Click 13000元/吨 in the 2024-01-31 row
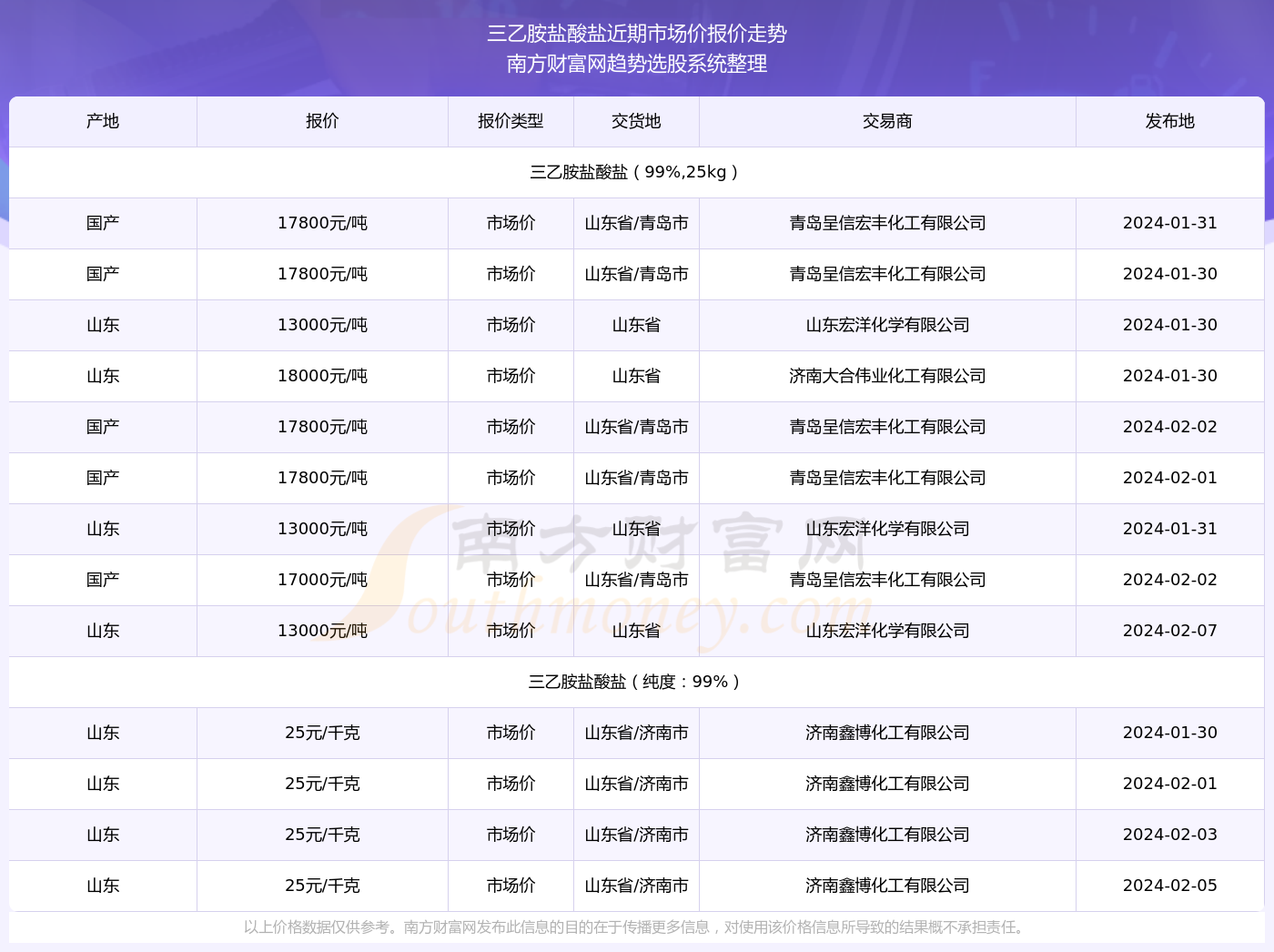The image size is (1274, 952). (x=322, y=529)
